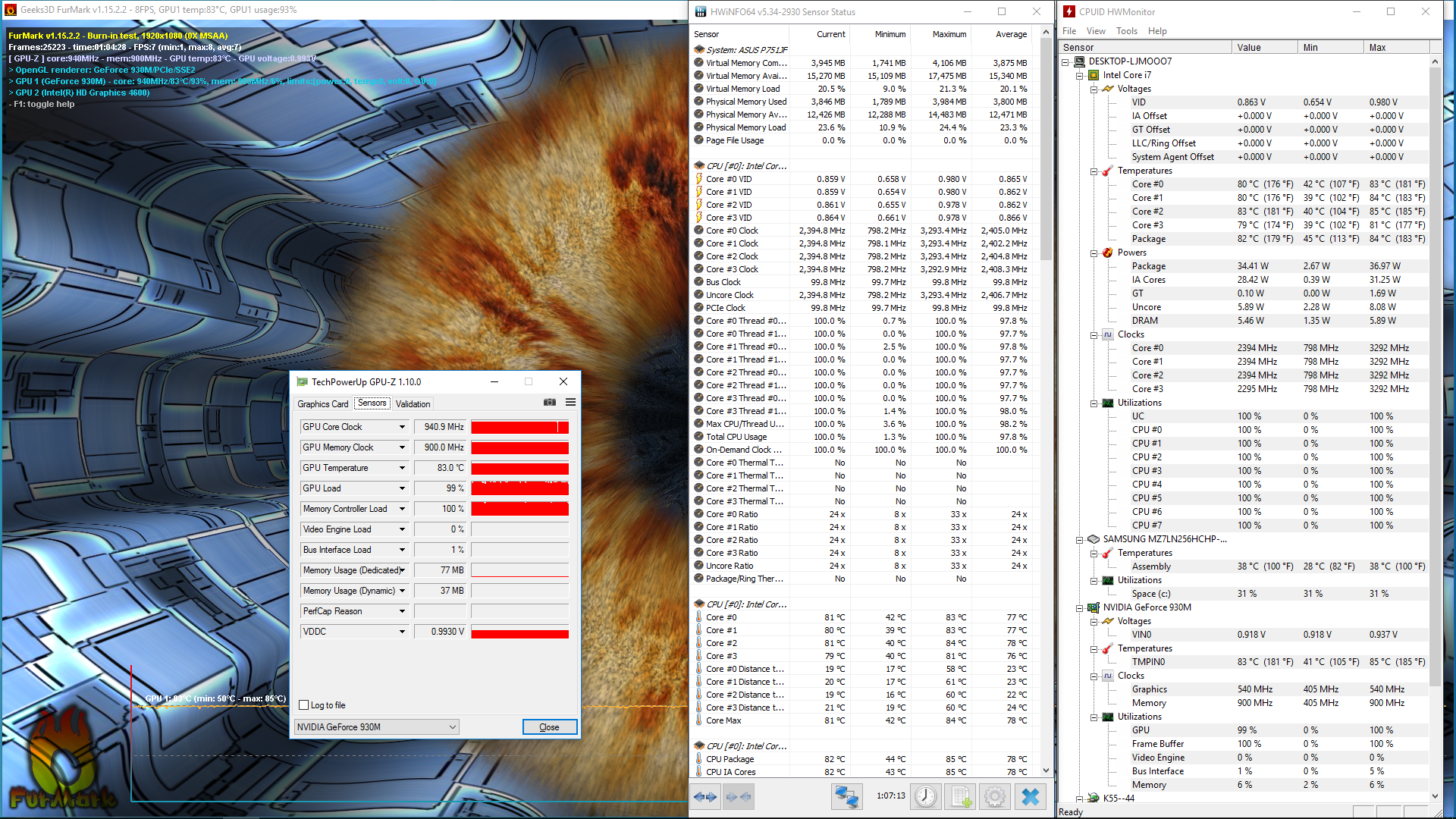Click Value column header in HWMonitor
Viewport: 1456px width, 819px height.
(1265, 48)
